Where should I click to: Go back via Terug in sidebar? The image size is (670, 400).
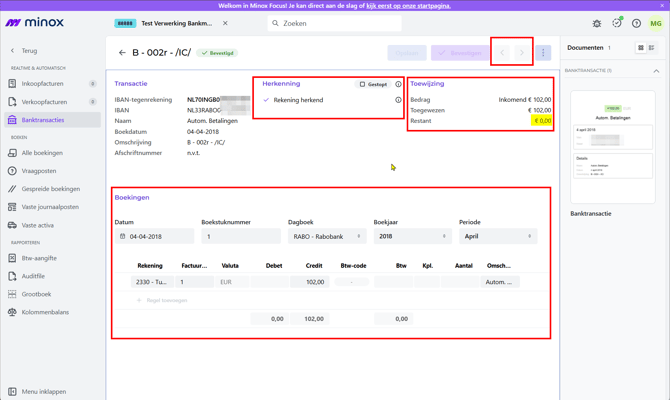pos(25,50)
